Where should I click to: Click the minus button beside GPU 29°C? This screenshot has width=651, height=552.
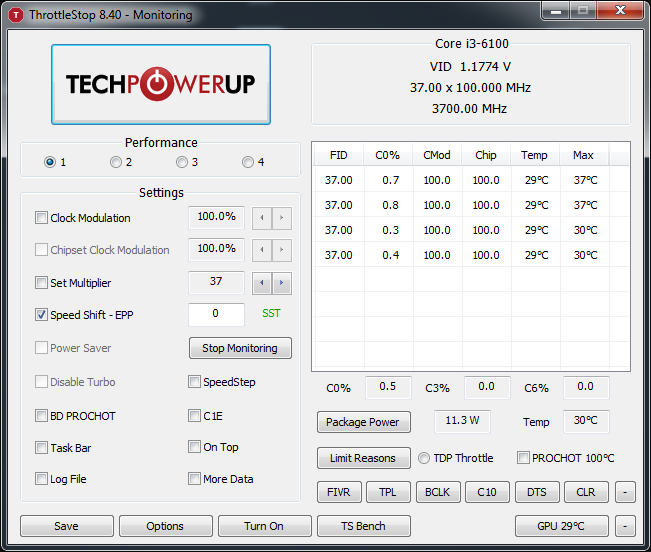click(625, 526)
